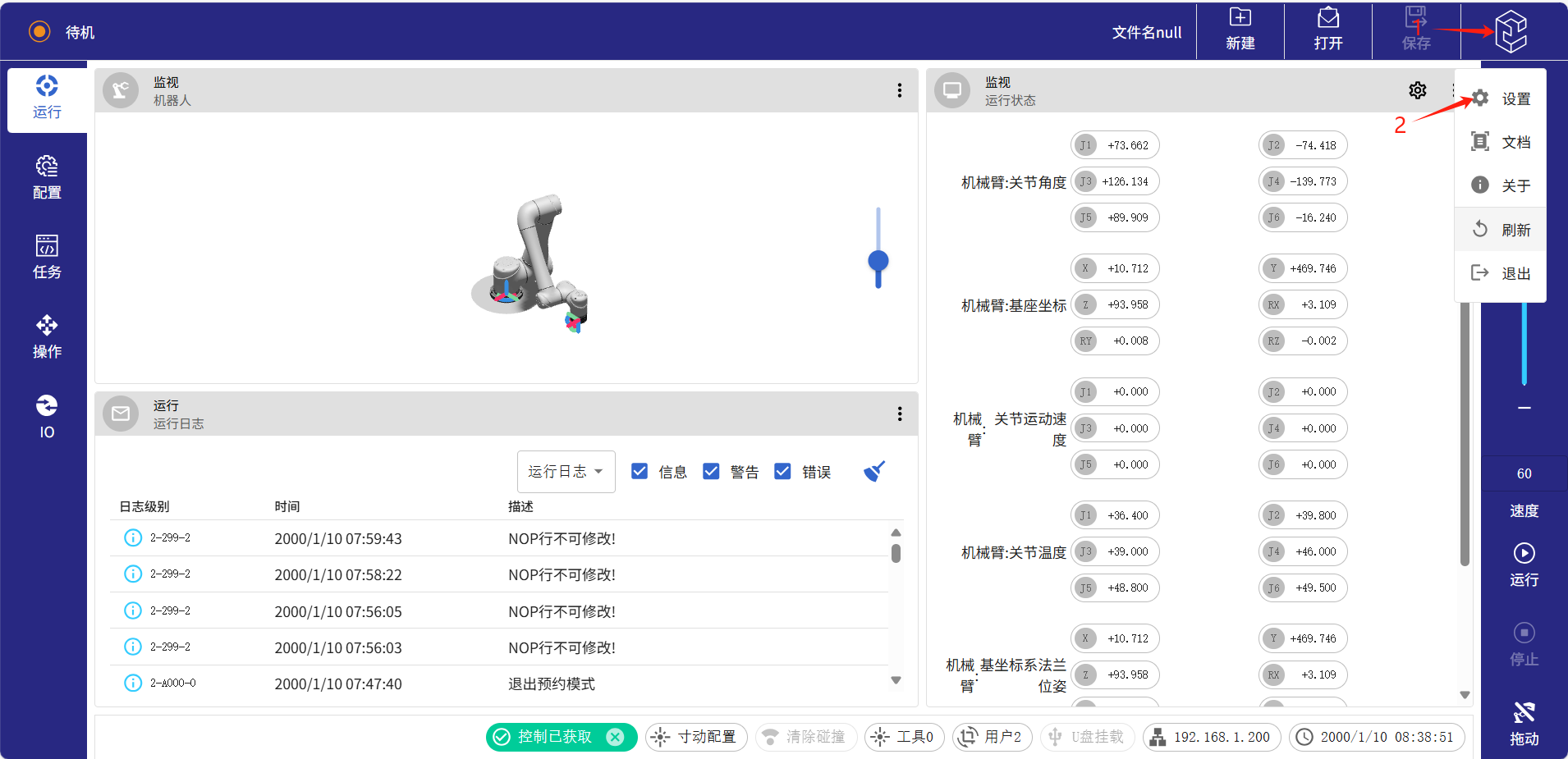
Task: Click the robot view zoom slider handle
Action: click(x=878, y=261)
